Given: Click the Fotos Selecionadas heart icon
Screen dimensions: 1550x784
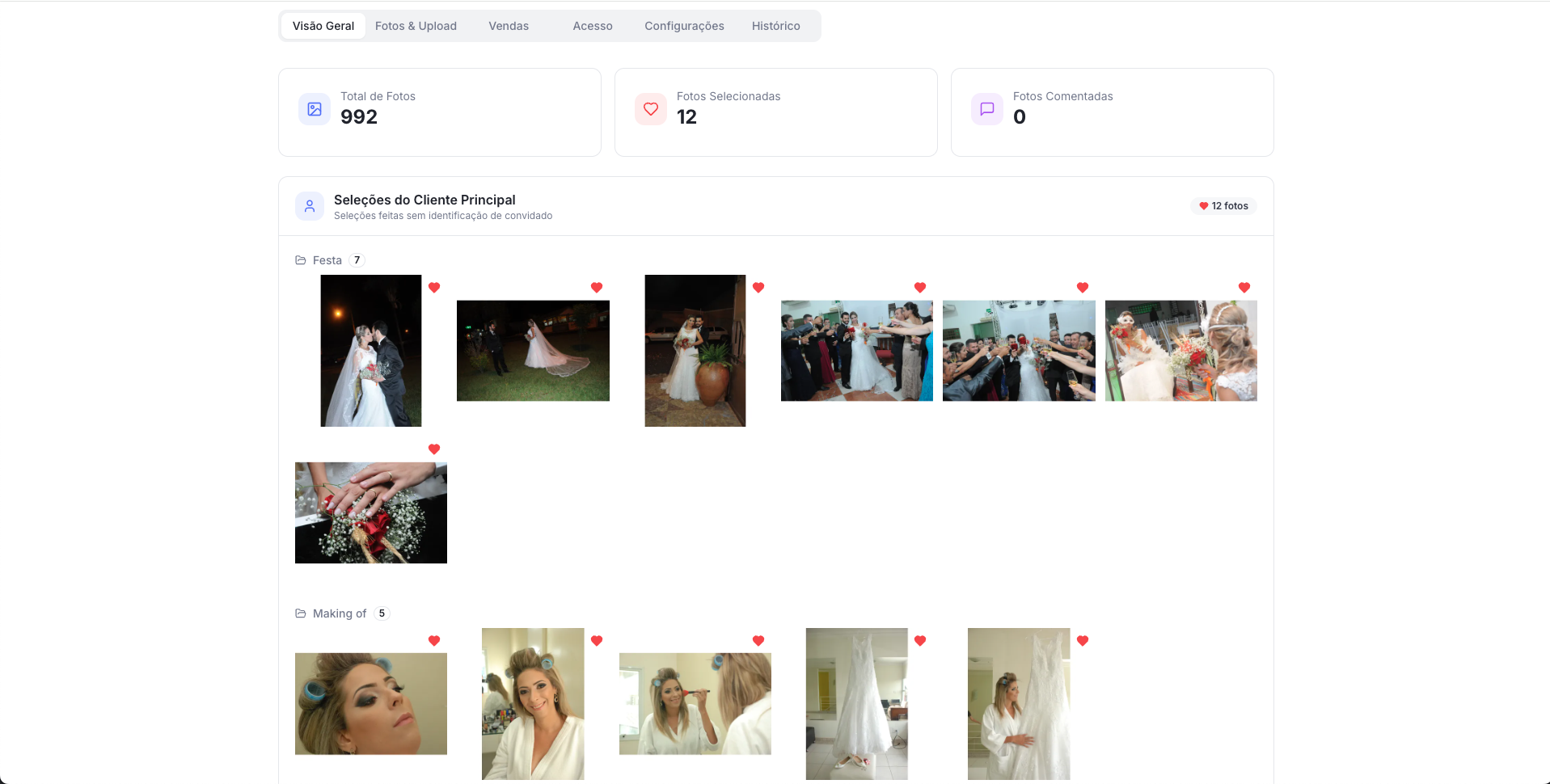Looking at the screenshot, I should click(x=651, y=109).
